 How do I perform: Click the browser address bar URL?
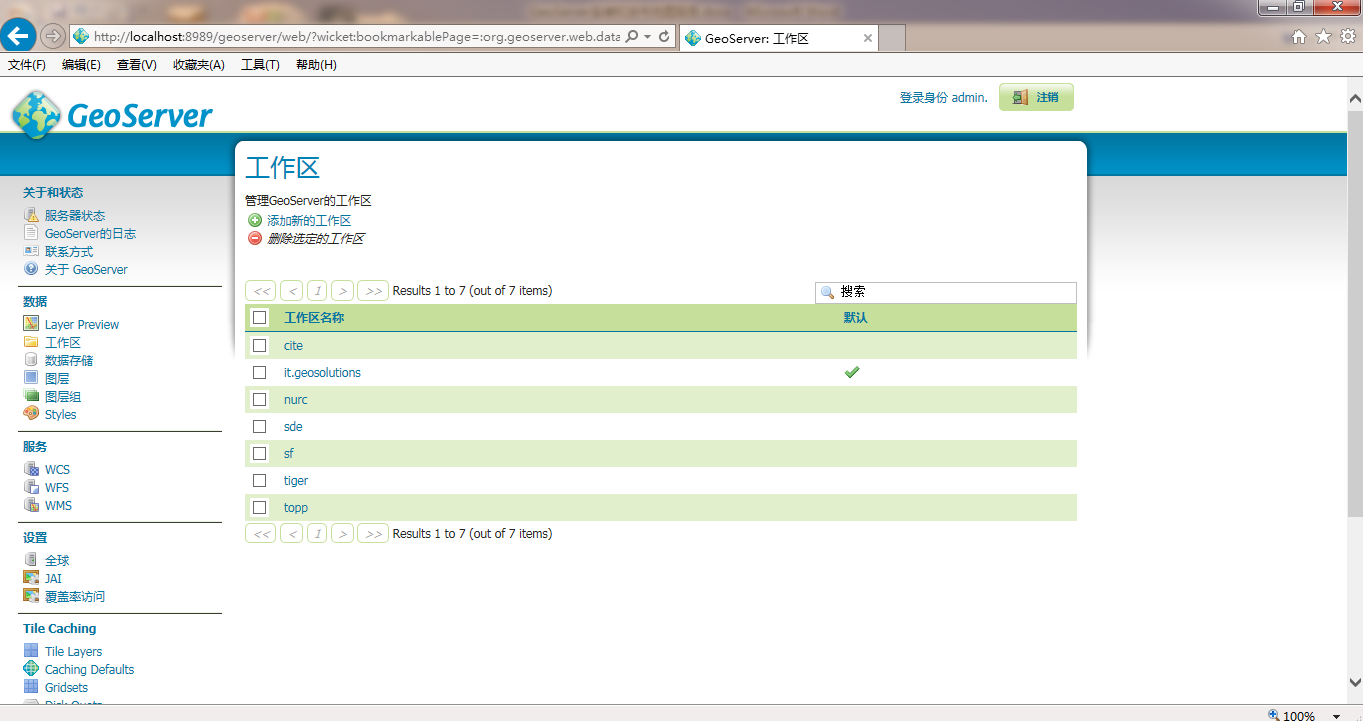pyautogui.click(x=356, y=37)
